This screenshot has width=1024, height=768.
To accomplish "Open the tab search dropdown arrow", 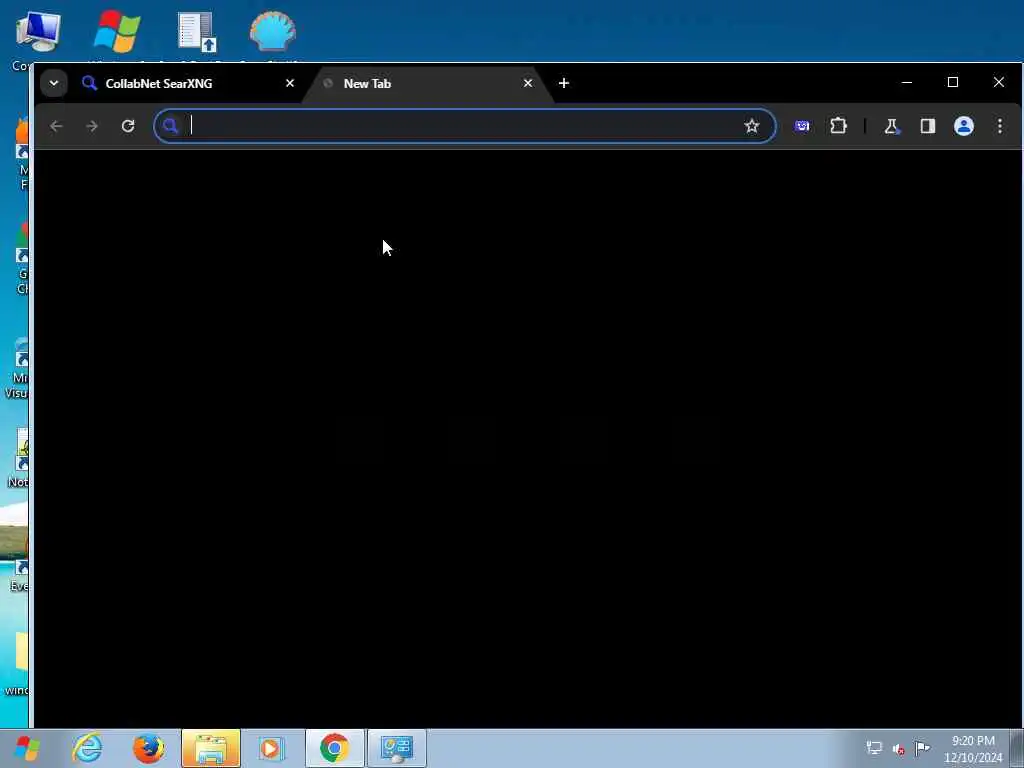I will point(54,83).
